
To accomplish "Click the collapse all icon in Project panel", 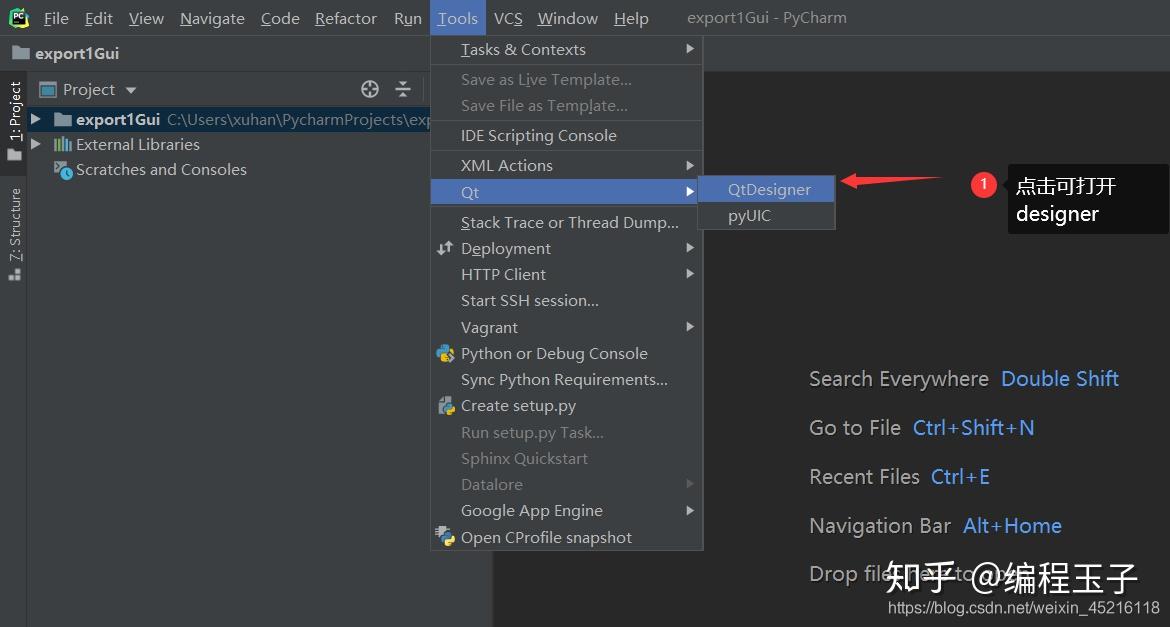I will coord(403,89).
